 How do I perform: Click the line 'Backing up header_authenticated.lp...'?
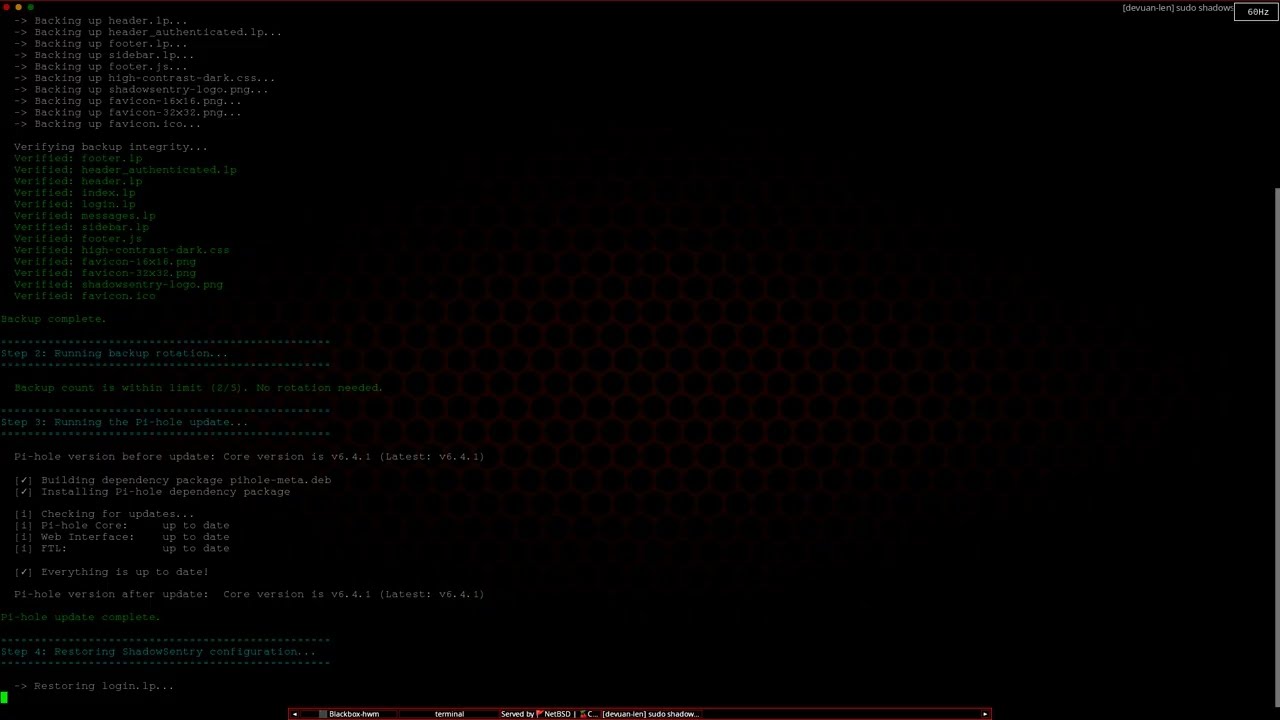[x=147, y=32]
